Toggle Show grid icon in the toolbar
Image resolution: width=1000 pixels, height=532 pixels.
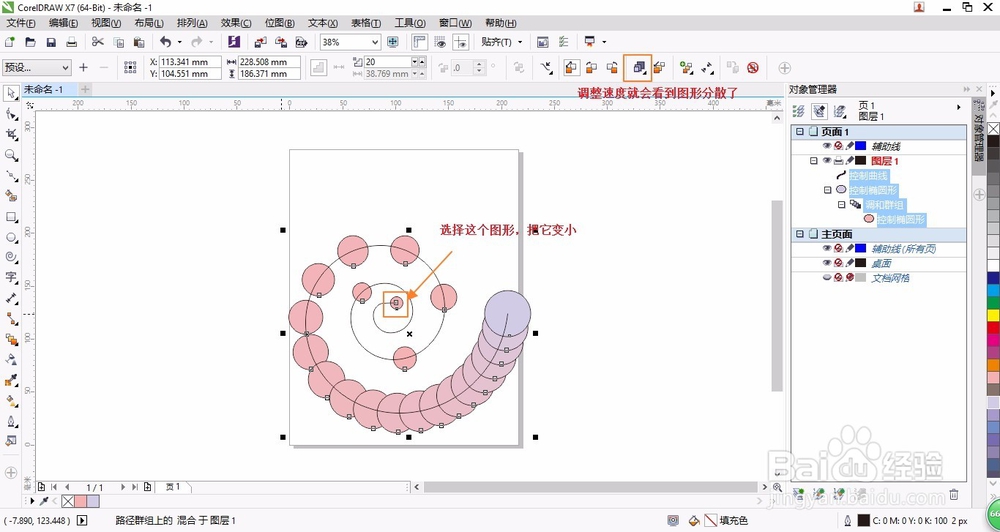(x=440, y=42)
